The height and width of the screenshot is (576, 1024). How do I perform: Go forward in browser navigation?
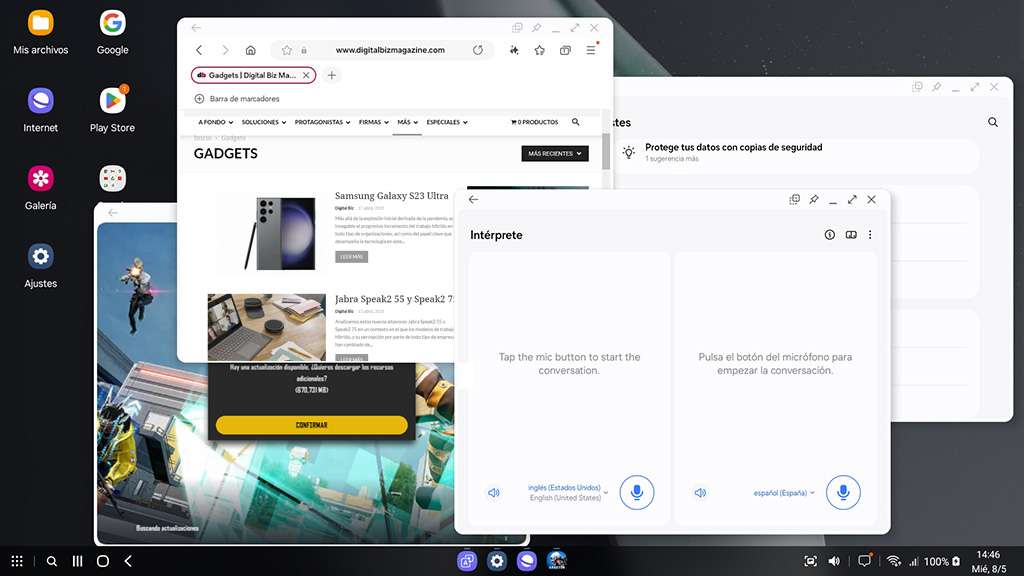[x=225, y=50]
